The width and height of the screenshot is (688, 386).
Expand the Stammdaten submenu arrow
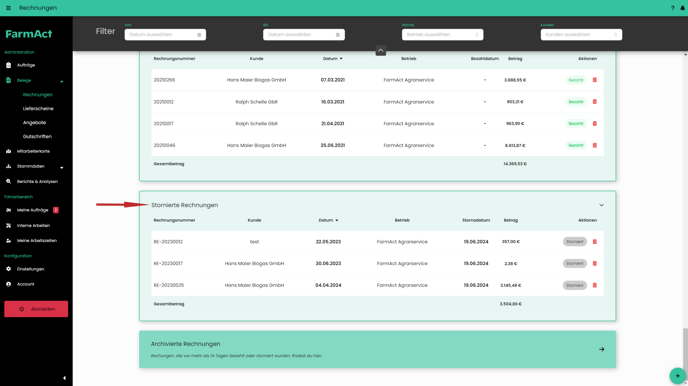pos(61,167)
